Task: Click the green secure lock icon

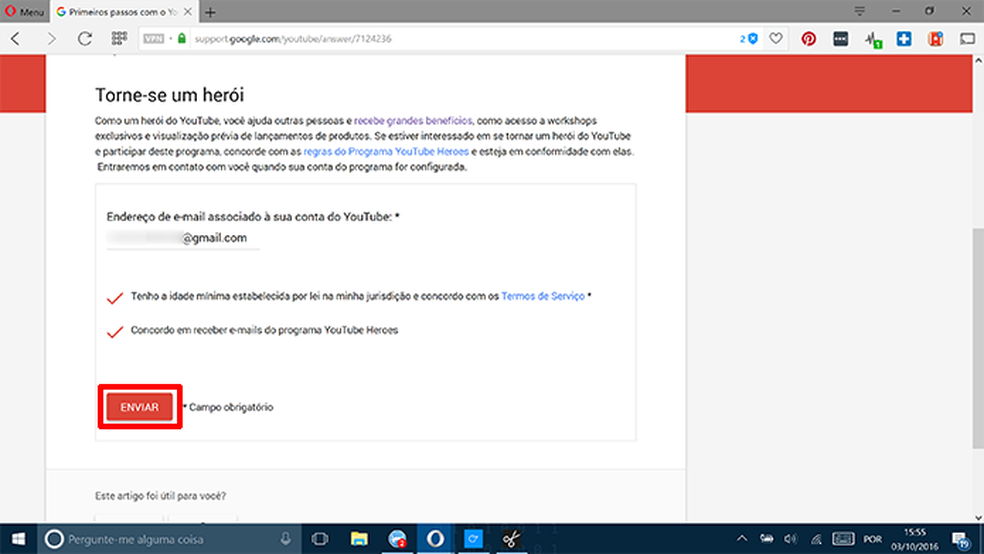Action: pos(182,39)
